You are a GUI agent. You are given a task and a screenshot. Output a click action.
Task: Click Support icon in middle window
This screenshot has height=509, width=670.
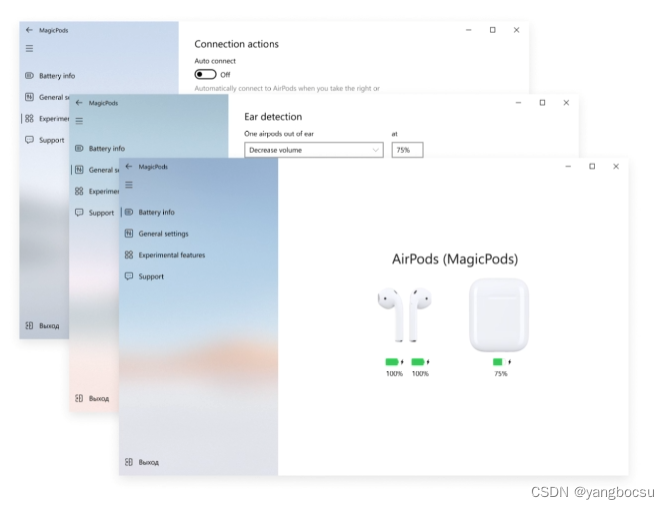point(79,212)
